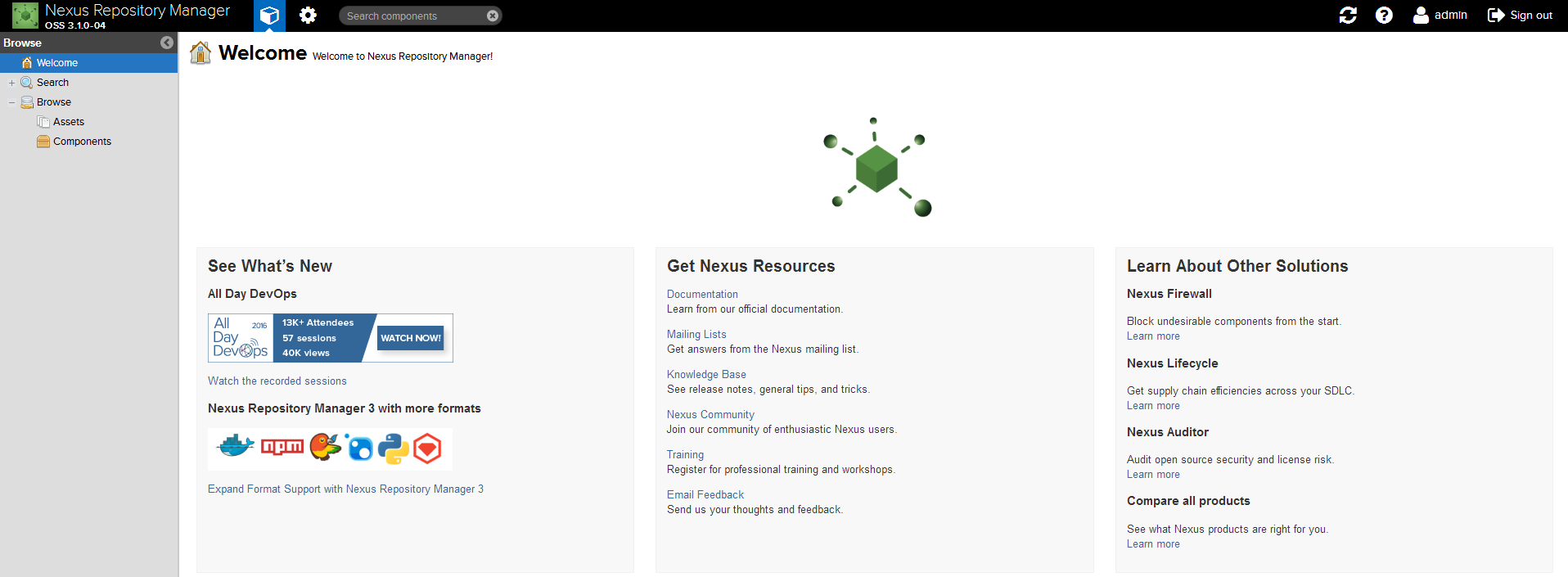
Task: Click the admin user account button
Action: pyautogui.click(x=1440, y=16)
